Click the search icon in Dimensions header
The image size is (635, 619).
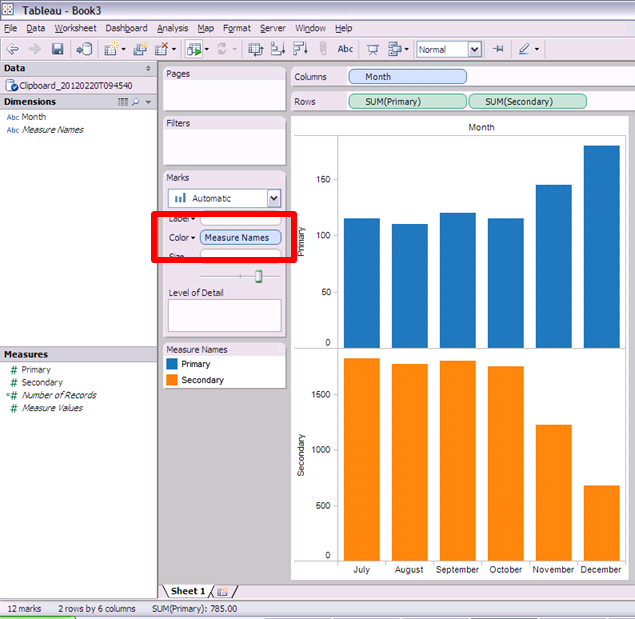pos(136,102)
